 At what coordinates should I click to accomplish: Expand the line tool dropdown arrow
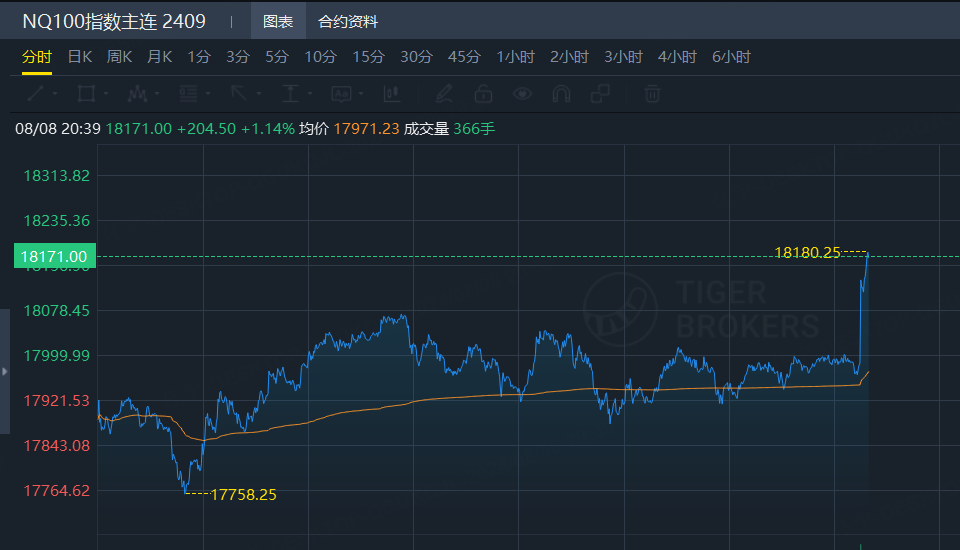tap(55, 94)
